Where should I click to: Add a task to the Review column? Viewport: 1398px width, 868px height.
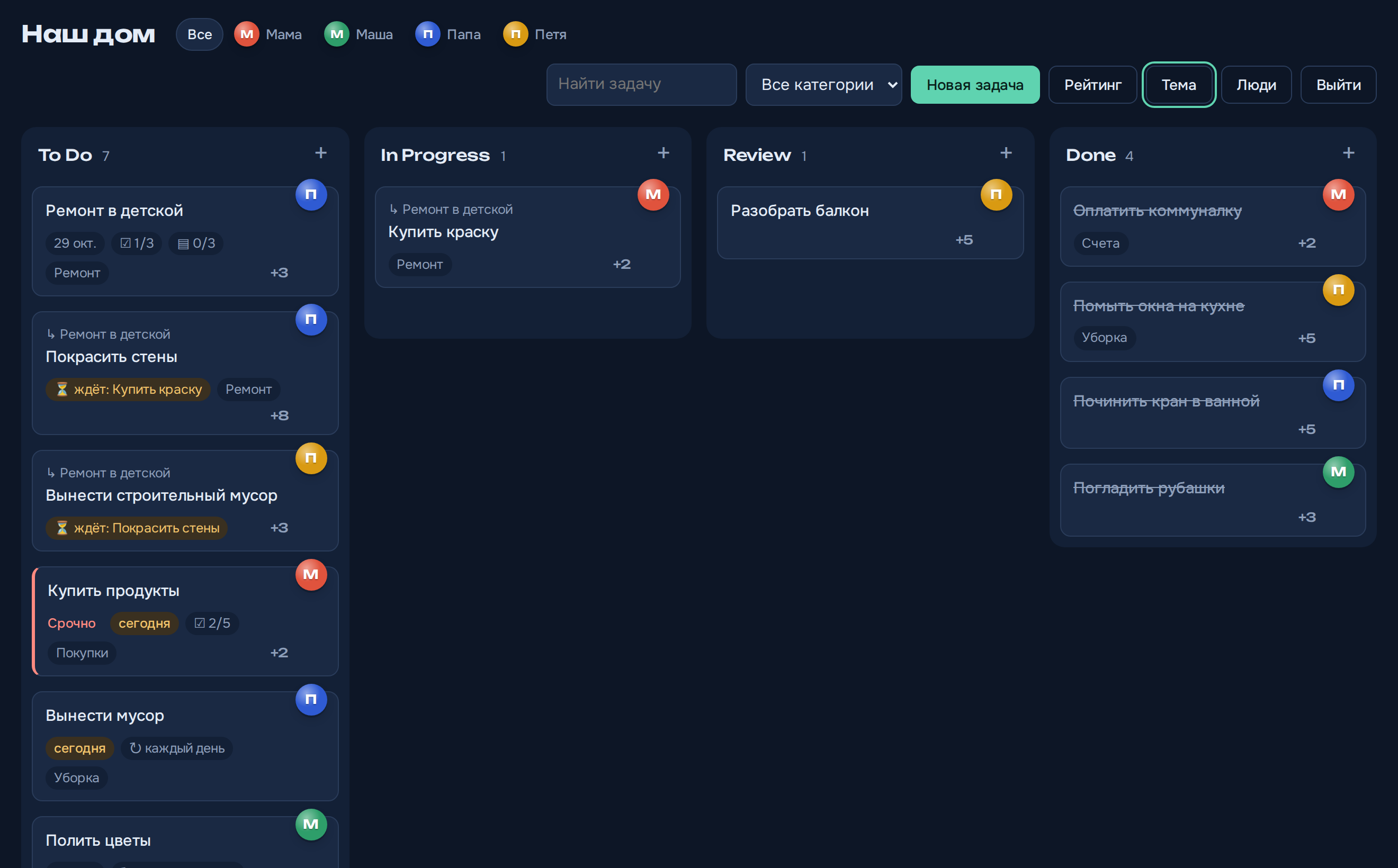click(x=1006, y=153)
